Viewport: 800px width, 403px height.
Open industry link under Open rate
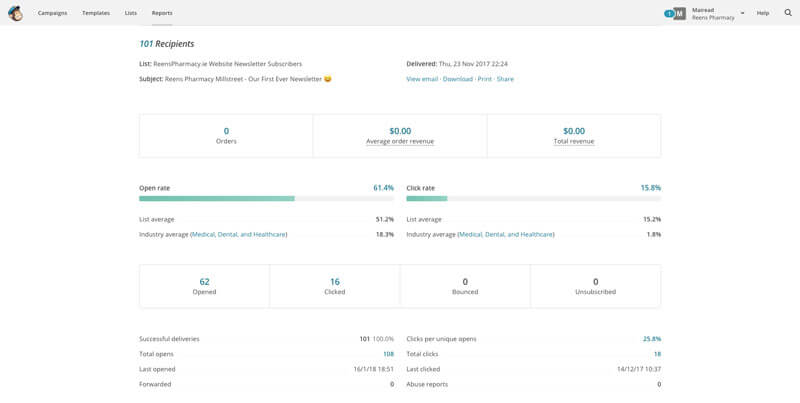click(x=239, y=235)
